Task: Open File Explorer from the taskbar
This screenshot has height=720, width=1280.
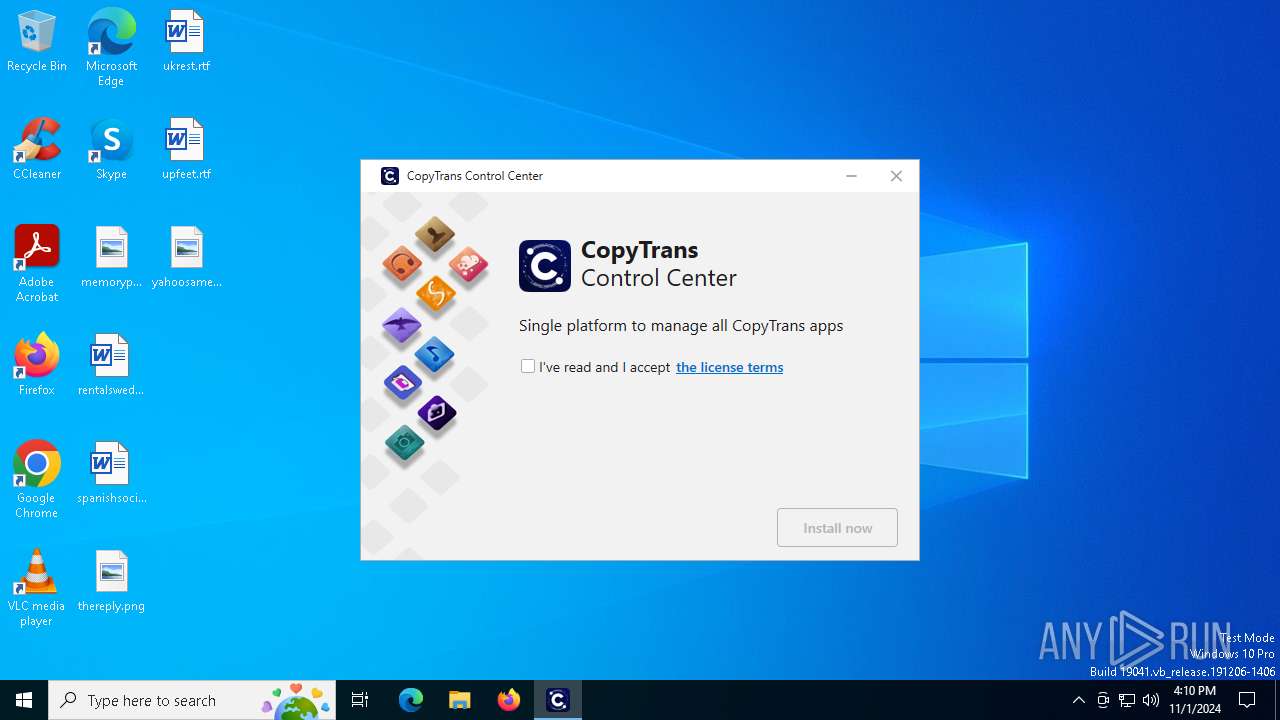Action: click(x=460, y=700)
